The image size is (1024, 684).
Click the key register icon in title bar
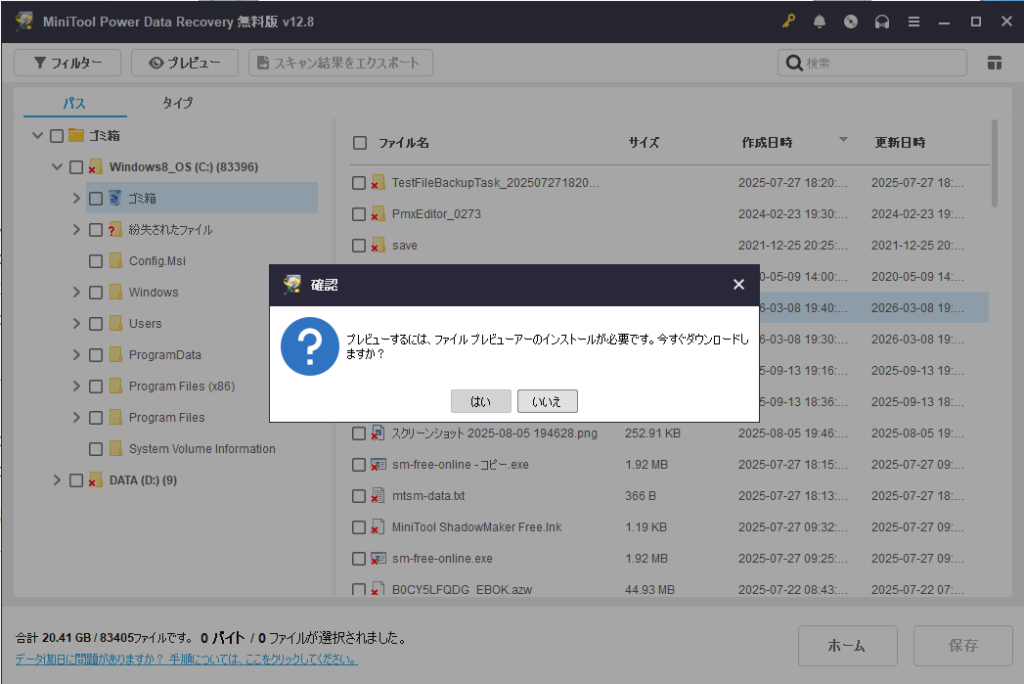click(788, 21)
